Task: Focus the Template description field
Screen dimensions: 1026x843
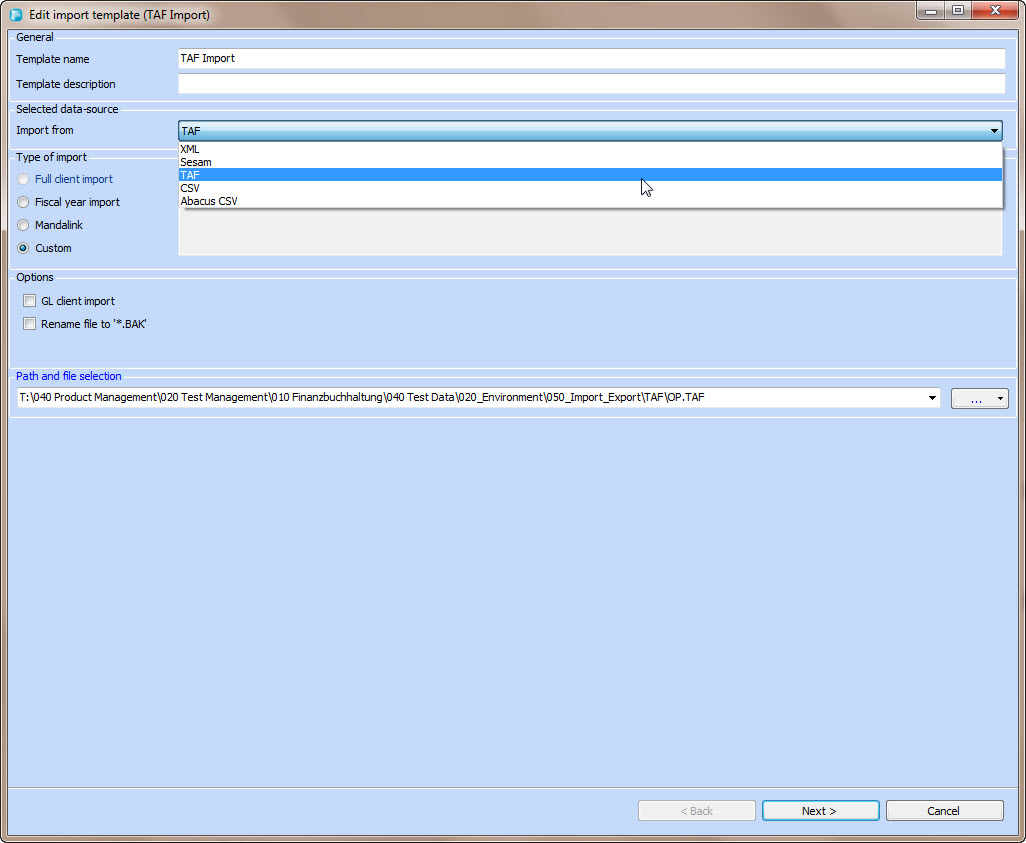Action: point(590,84)
